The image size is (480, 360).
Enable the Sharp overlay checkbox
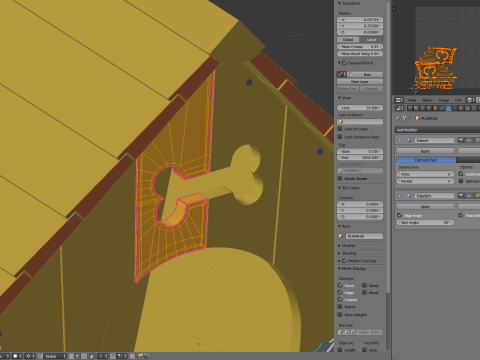click(x=365, y=285)
